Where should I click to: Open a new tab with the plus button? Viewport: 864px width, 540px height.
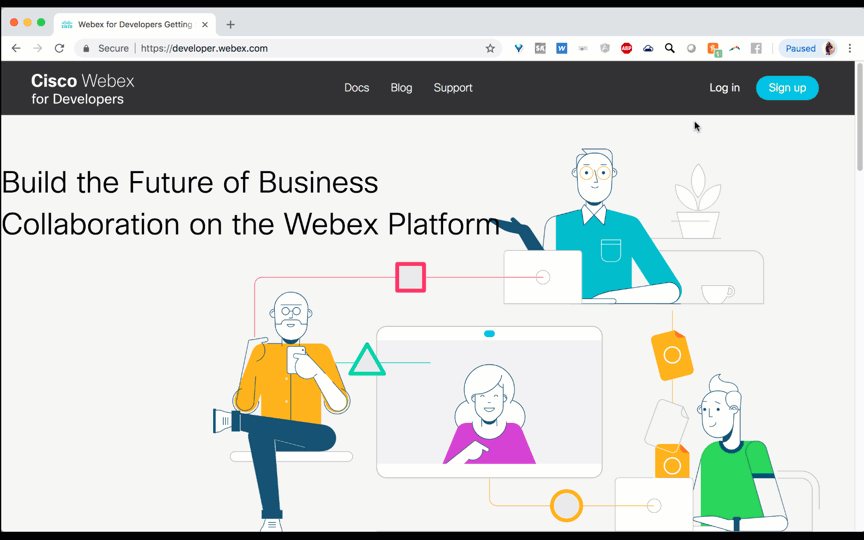point(230,24)
